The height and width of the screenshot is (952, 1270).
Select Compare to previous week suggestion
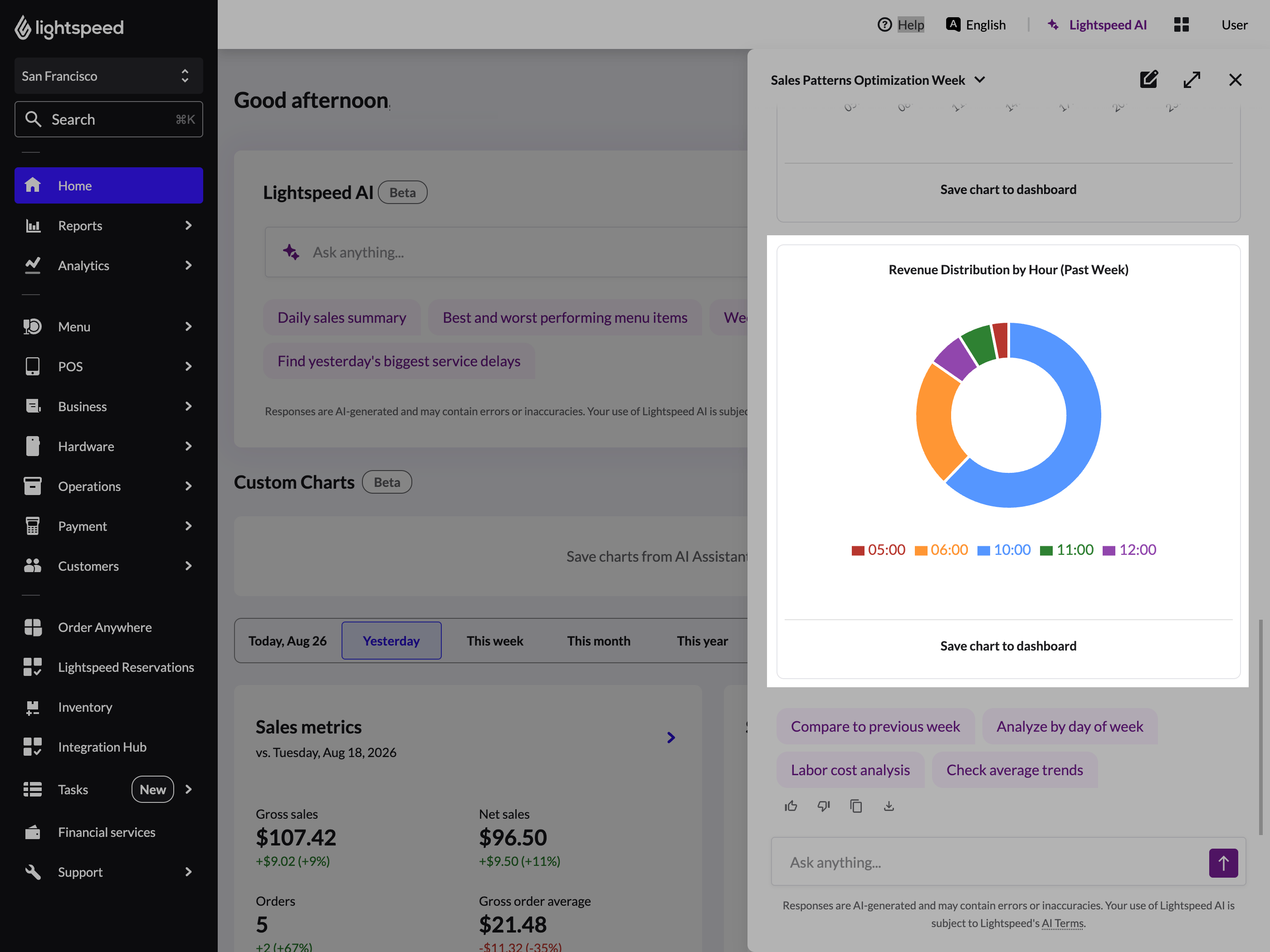(875, 727)
